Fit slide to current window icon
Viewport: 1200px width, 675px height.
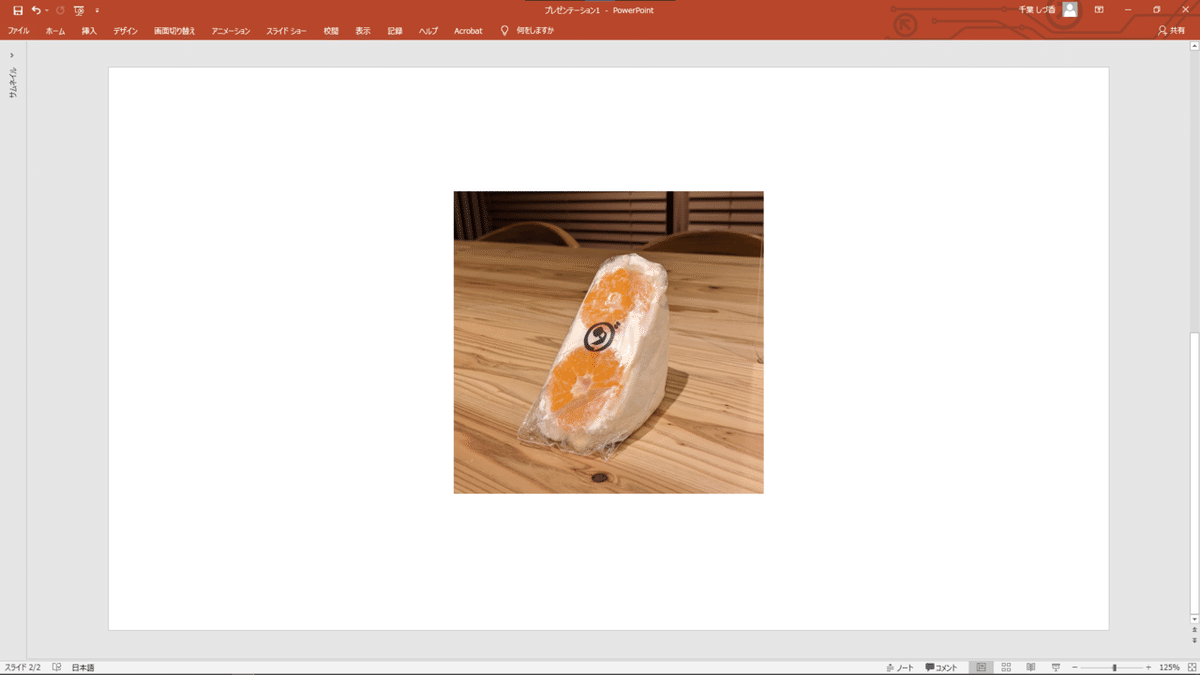pyautogui.click(x=1191, y=667)
